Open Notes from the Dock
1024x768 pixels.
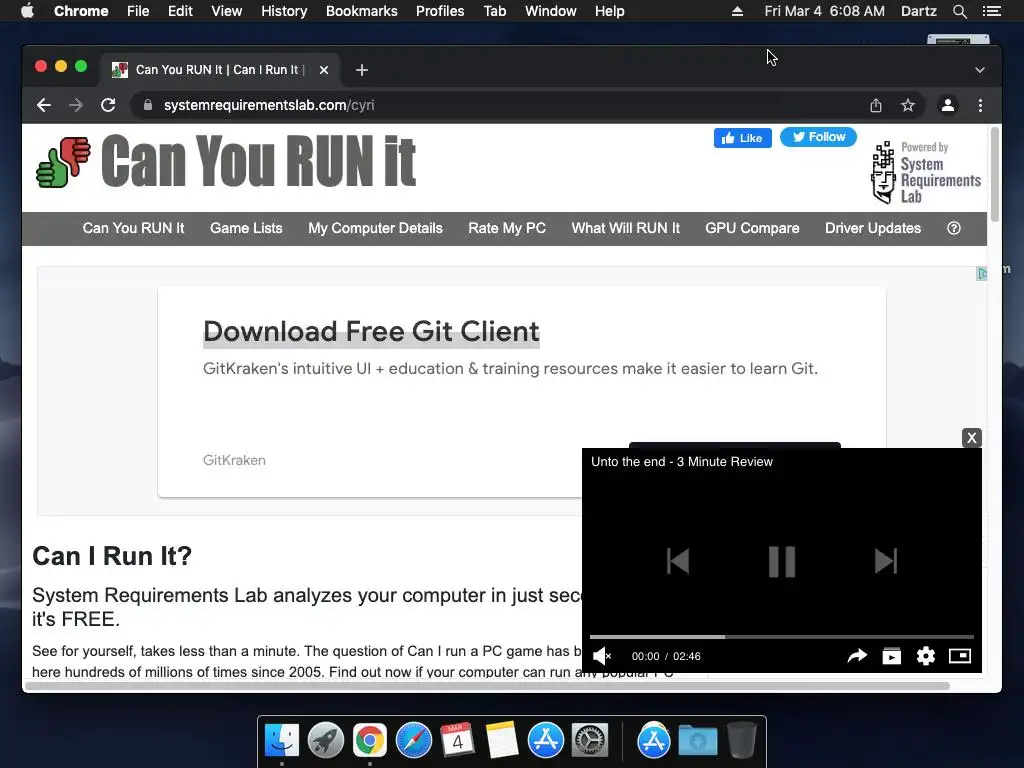(502, 741)
